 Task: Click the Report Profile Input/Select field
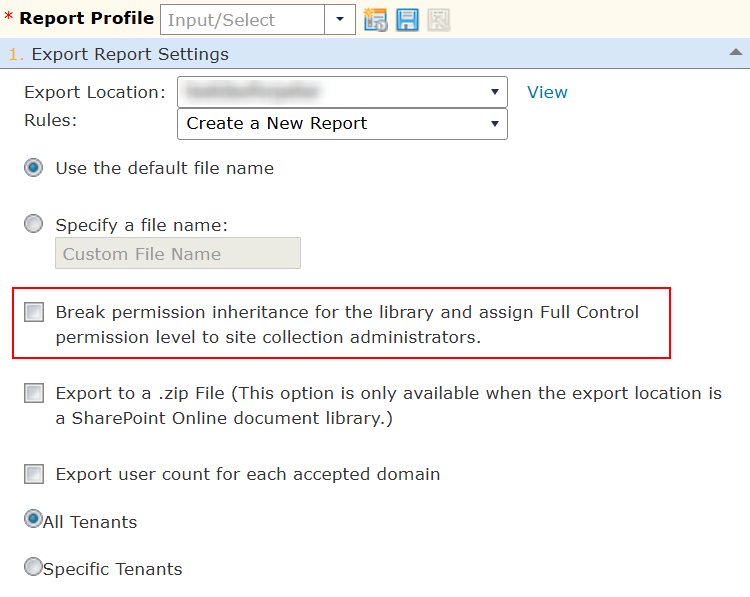pyautogui.click(x=243, y=20)
